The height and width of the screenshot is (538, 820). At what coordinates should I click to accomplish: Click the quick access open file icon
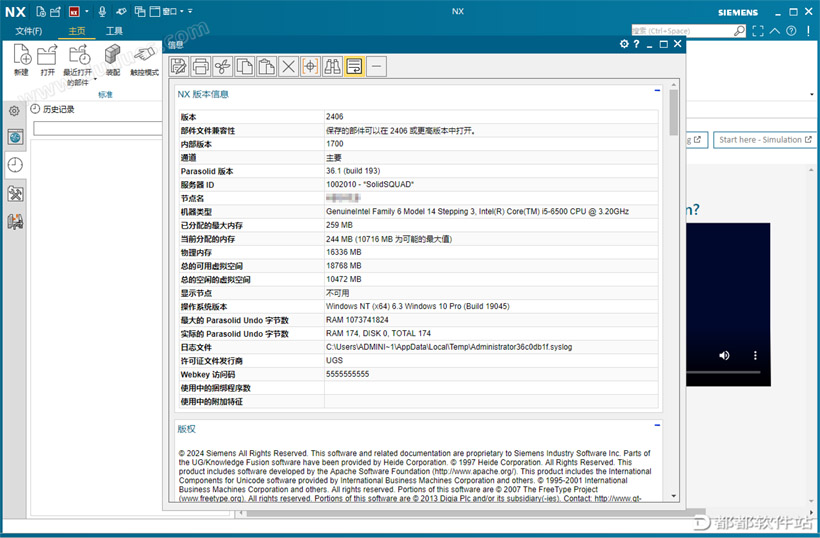(x=55, y=12)
